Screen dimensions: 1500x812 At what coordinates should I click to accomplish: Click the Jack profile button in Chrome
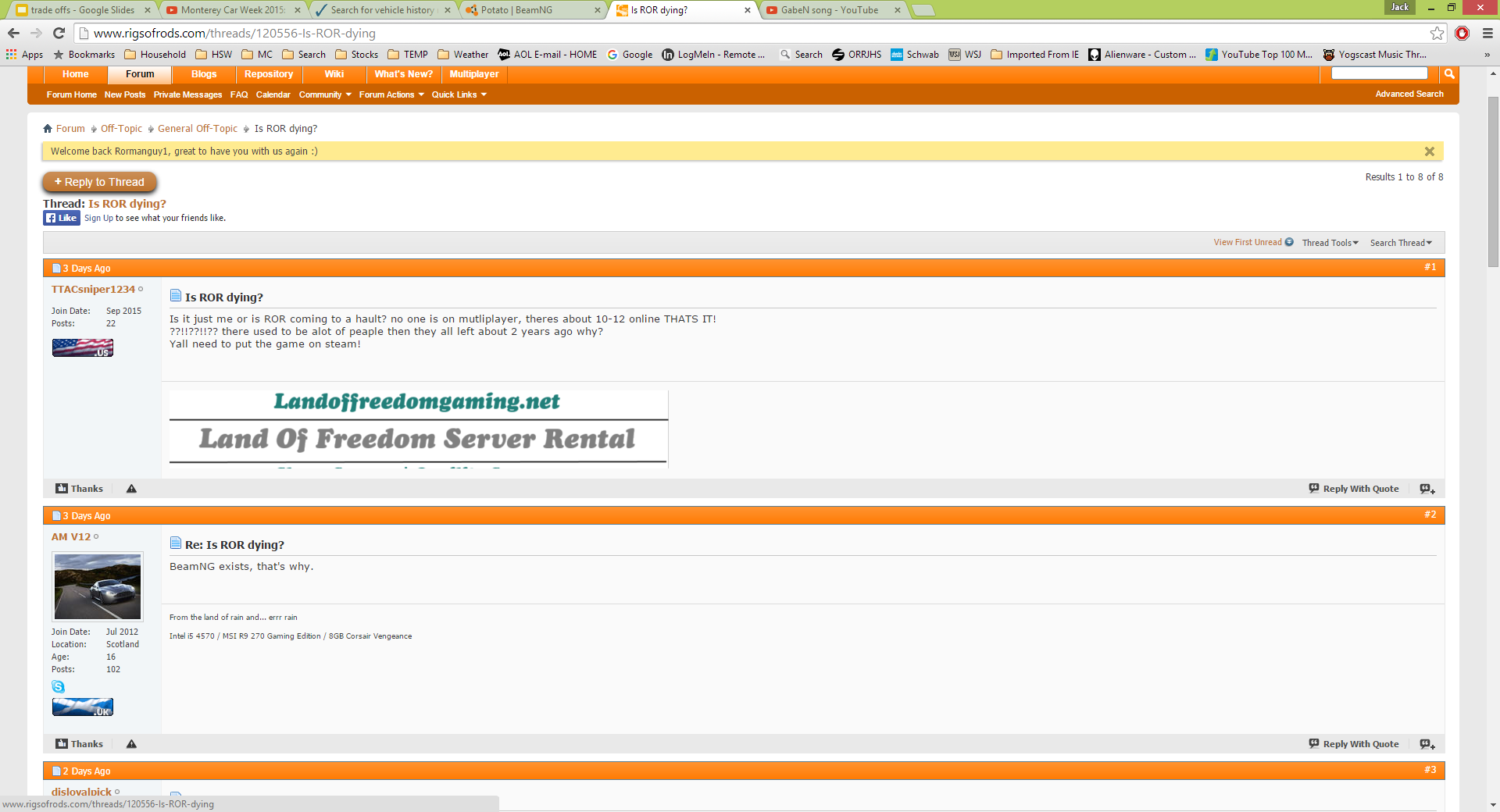point(1399,7)
